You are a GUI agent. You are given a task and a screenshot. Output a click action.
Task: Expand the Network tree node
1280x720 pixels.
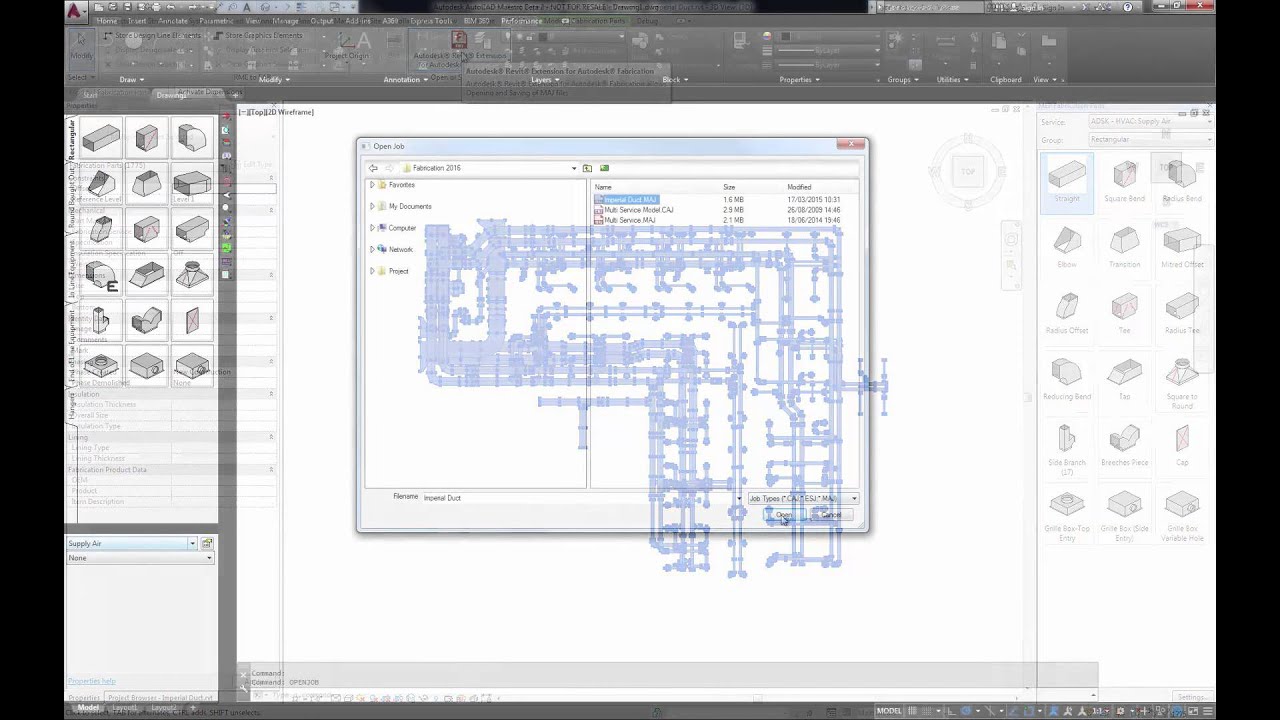tap(372, 249)
